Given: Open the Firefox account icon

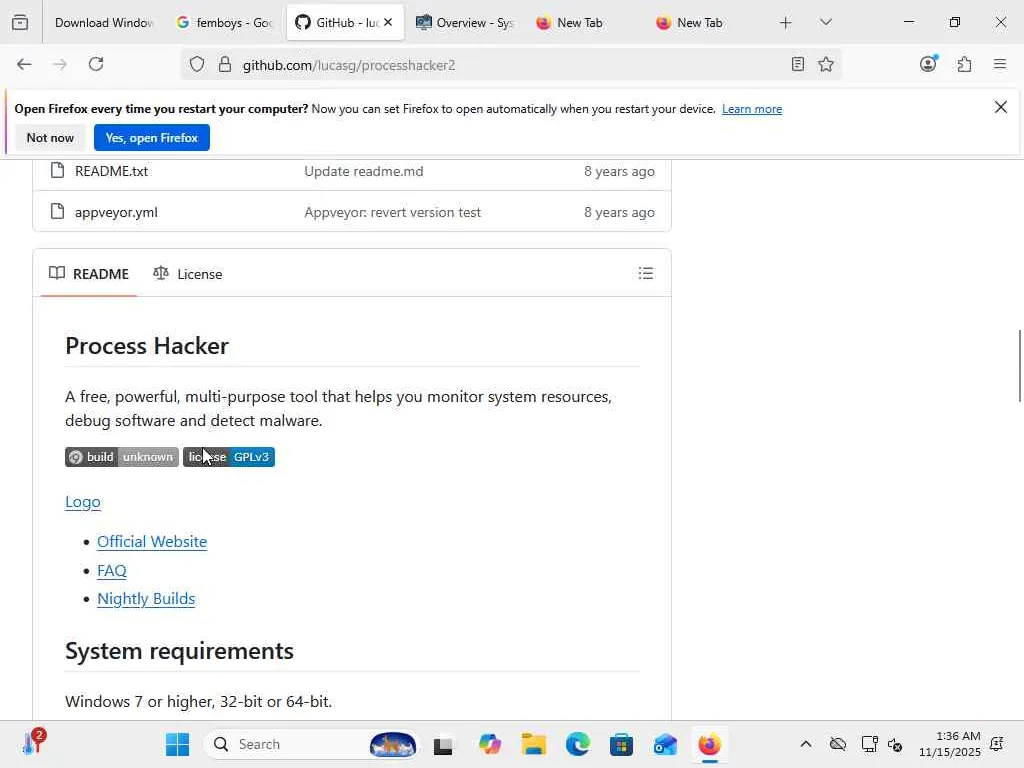Looking at the screenshot, I should (928, 63).
